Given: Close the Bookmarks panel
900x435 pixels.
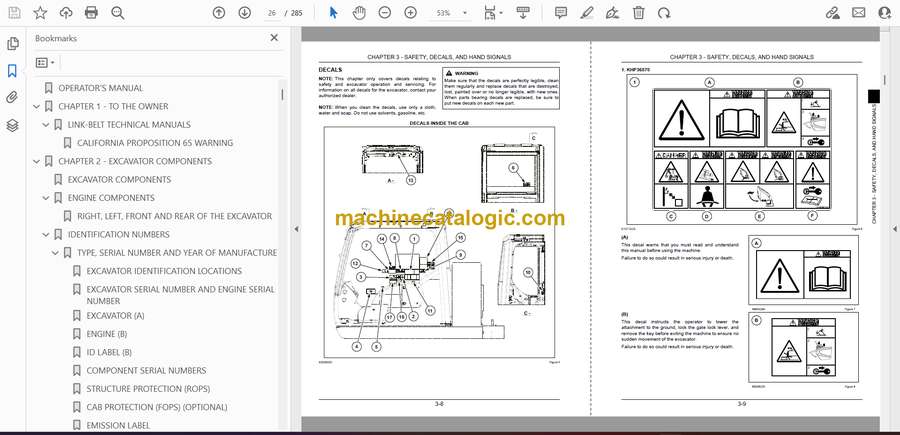Looking at the screenshot, I should click(274, 38).
